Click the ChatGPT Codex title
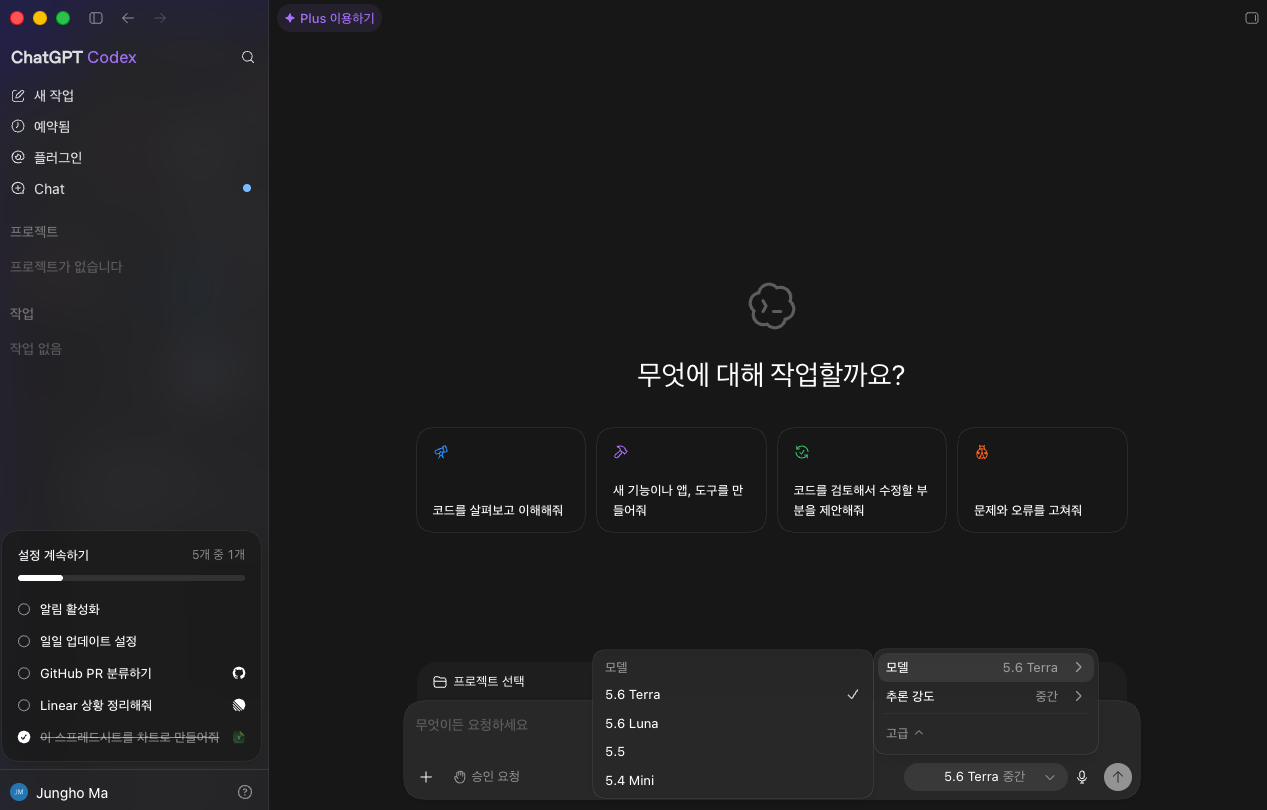The width and height of the screenshot is (1267, 810). click(x=74, y=57)
